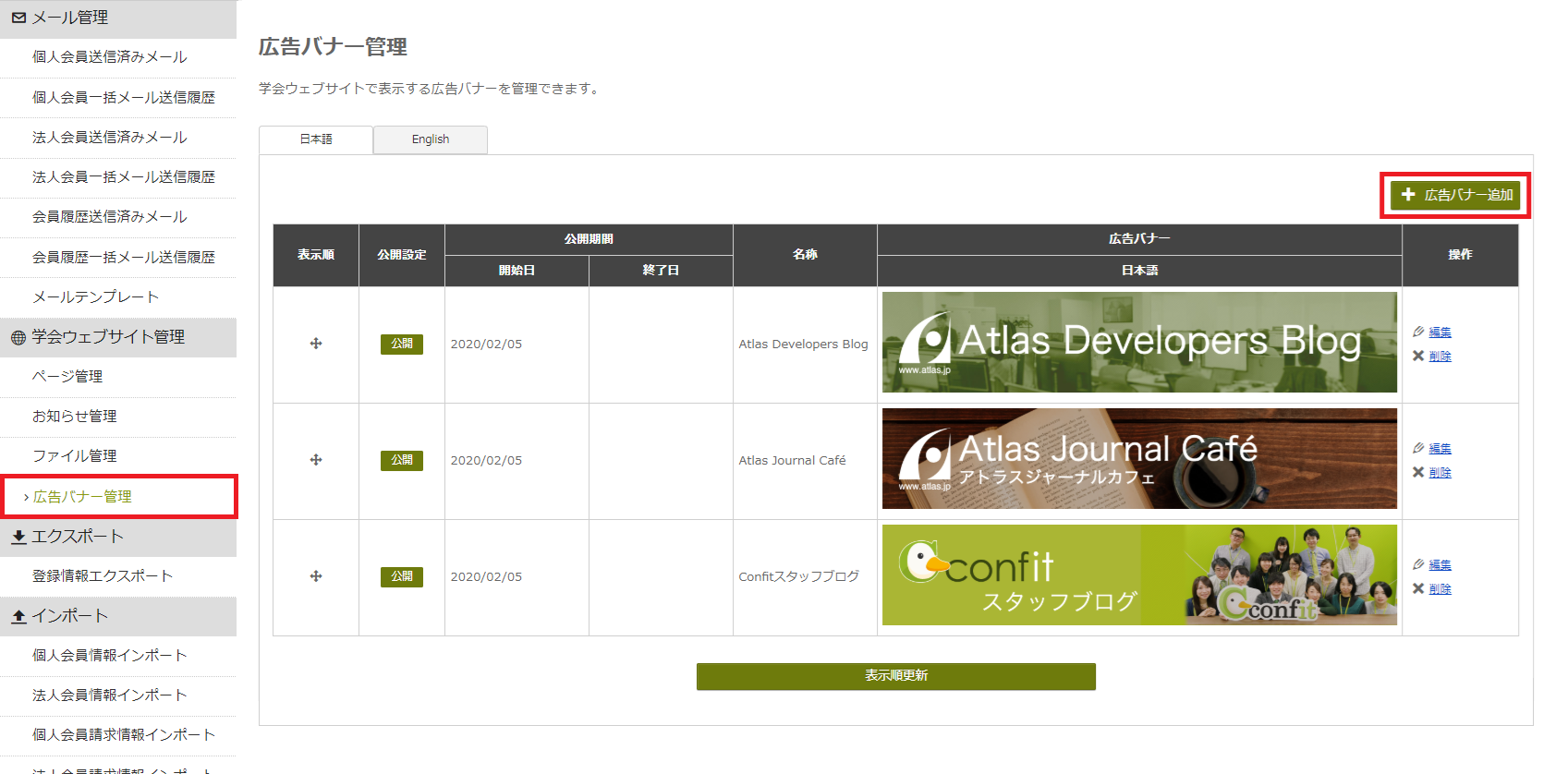Open the Atlas Developers Blog banner image
Screen dimensions: 1568x774
click(x=1139, y=343)
